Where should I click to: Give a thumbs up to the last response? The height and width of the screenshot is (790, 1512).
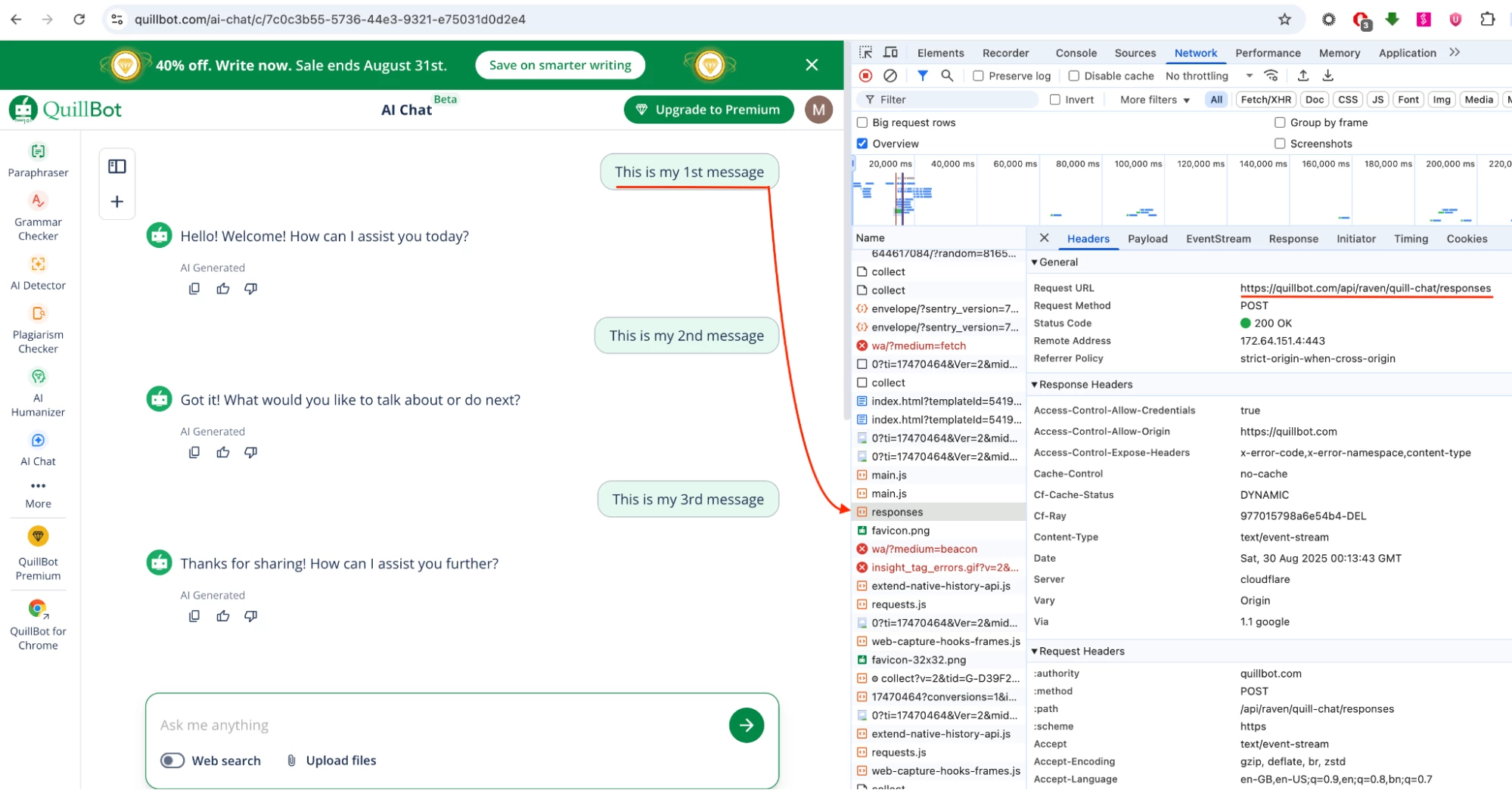click(222, 615)
